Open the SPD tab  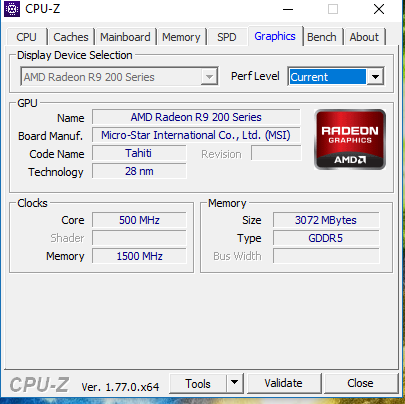[227, 37]
